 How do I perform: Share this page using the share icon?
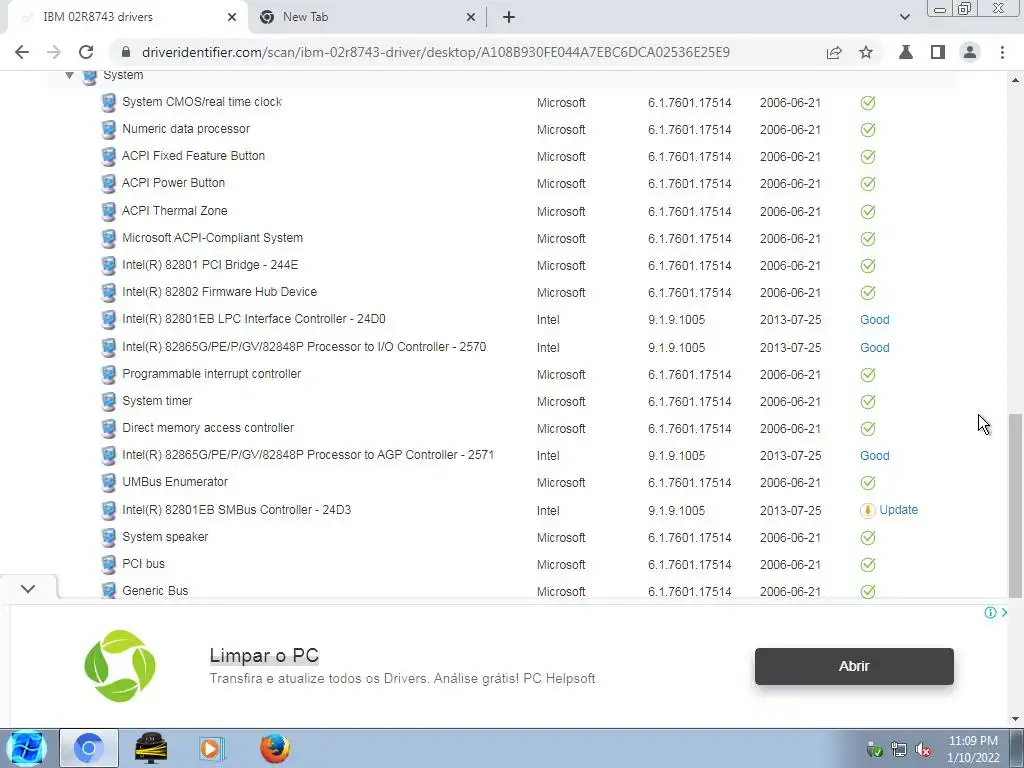[834, 52]
